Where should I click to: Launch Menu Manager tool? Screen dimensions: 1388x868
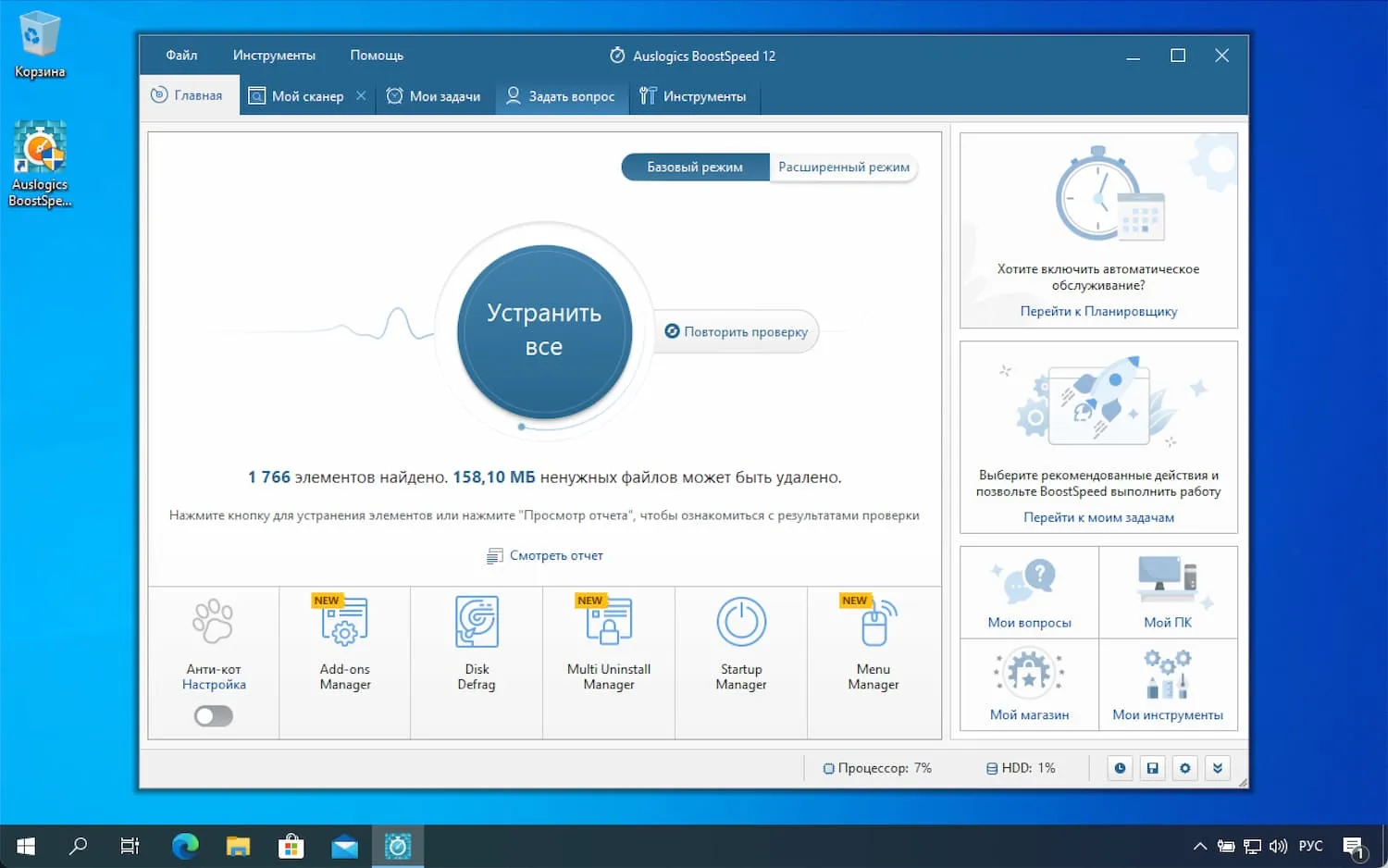874,643
